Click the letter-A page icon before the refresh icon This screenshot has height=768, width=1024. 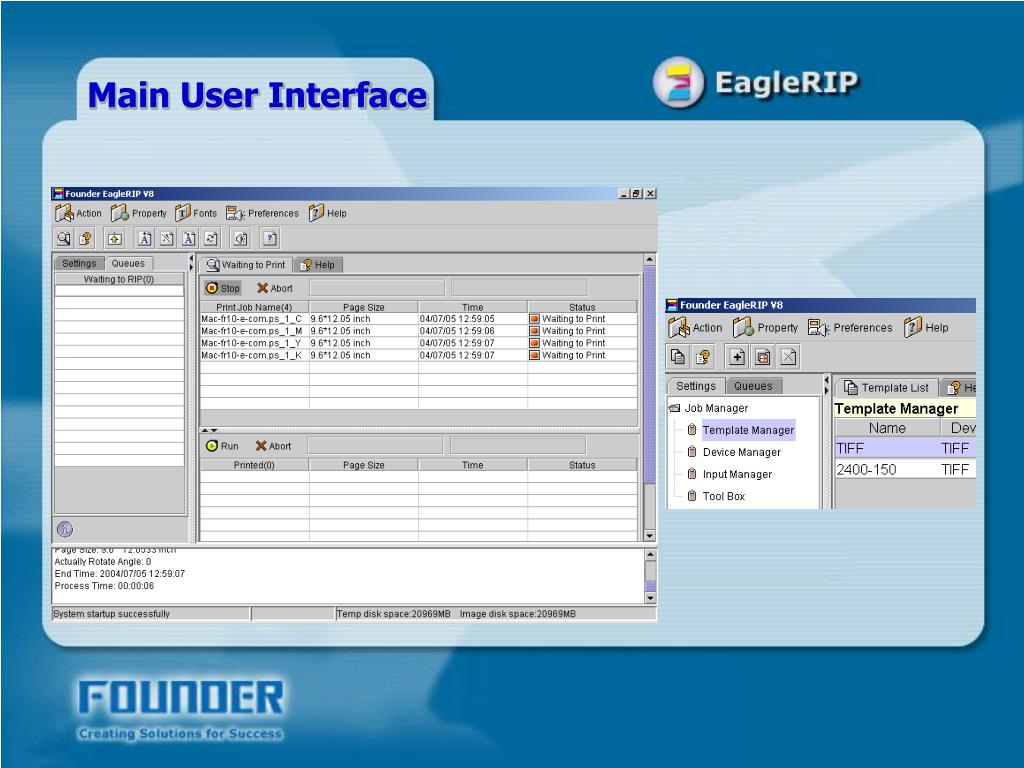189,239
